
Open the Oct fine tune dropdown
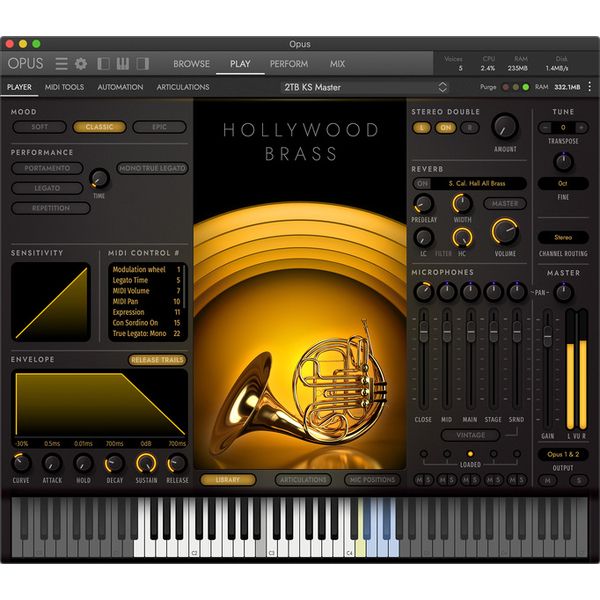[563, 184]
